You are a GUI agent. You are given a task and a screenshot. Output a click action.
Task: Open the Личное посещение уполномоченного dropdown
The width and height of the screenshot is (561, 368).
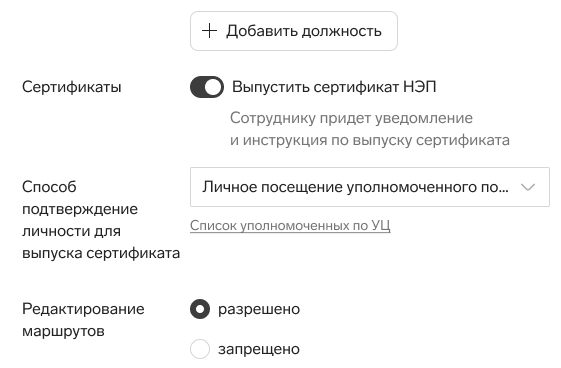point(370,187)
